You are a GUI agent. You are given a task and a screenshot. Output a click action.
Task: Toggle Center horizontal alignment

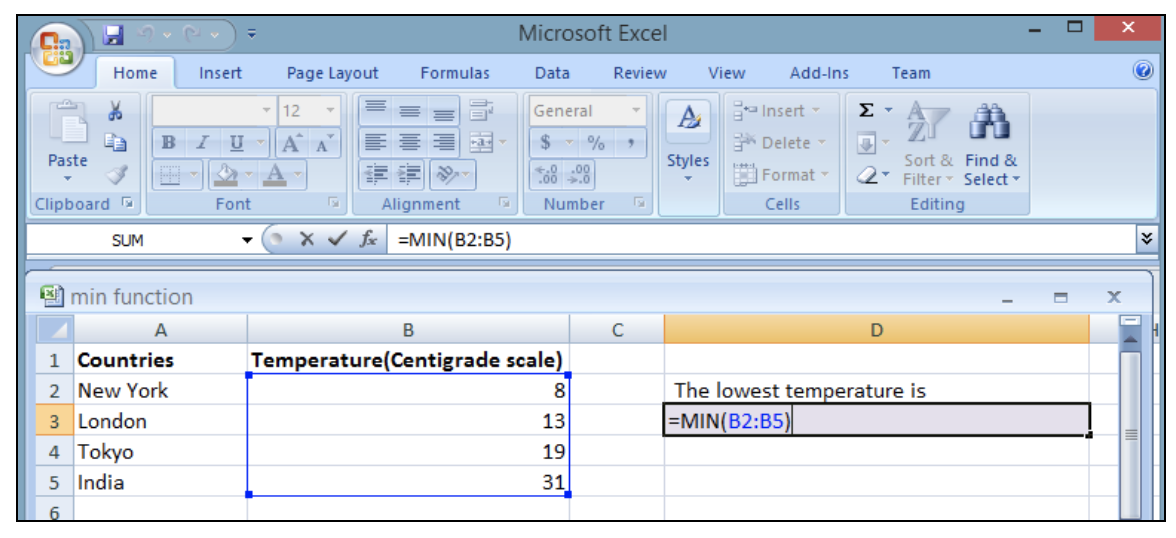(x=410, y=142)
